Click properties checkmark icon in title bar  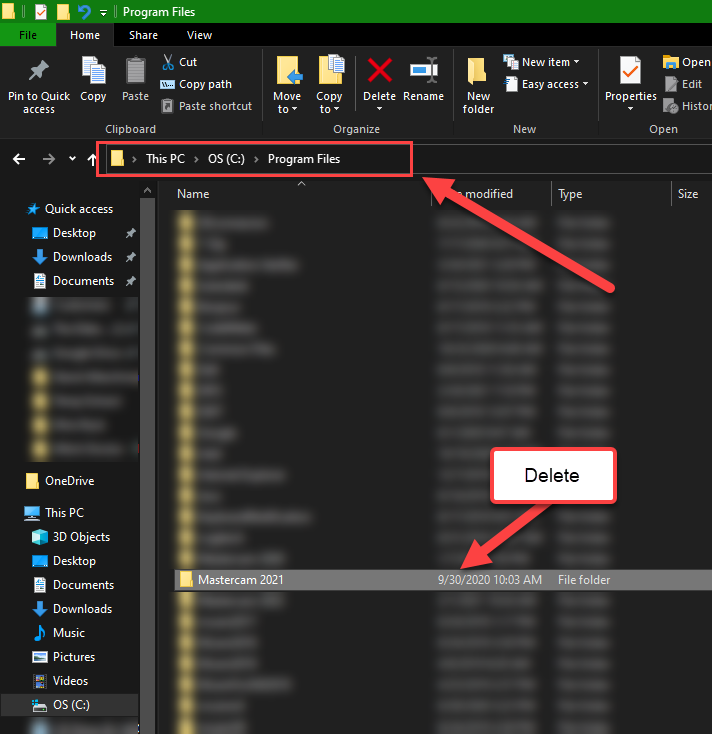[41, 12]
